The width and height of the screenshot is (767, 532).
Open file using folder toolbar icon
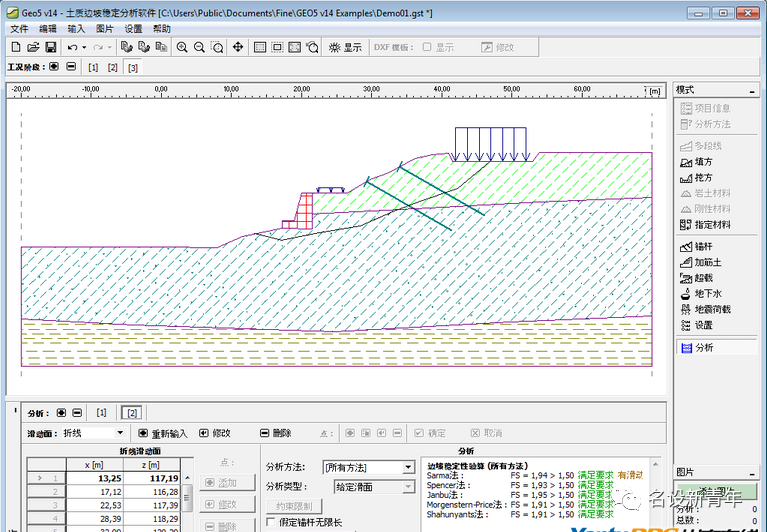[x=33, y=47]
